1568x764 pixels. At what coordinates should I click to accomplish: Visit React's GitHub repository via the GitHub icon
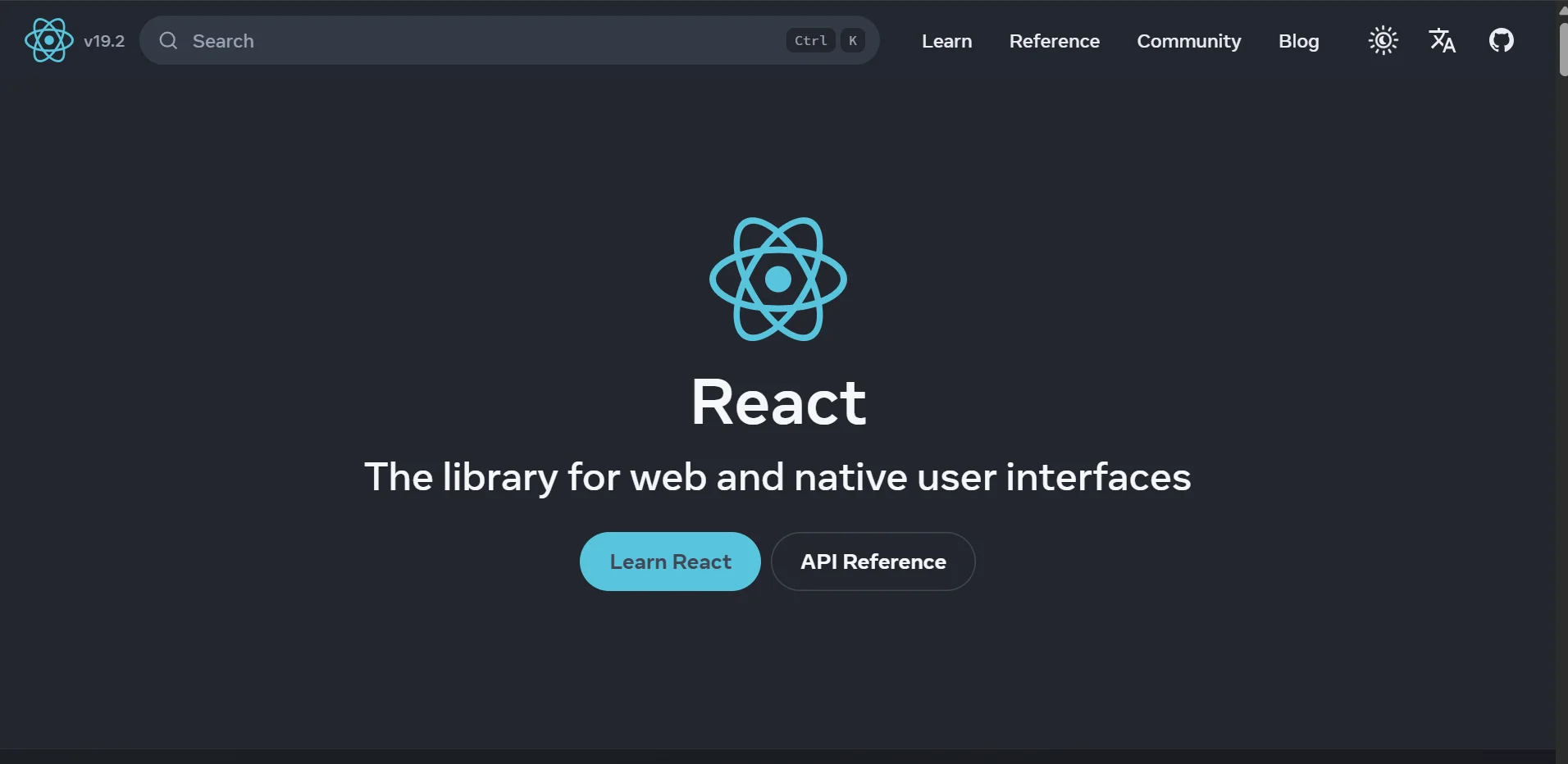(x=1503, y=40)
